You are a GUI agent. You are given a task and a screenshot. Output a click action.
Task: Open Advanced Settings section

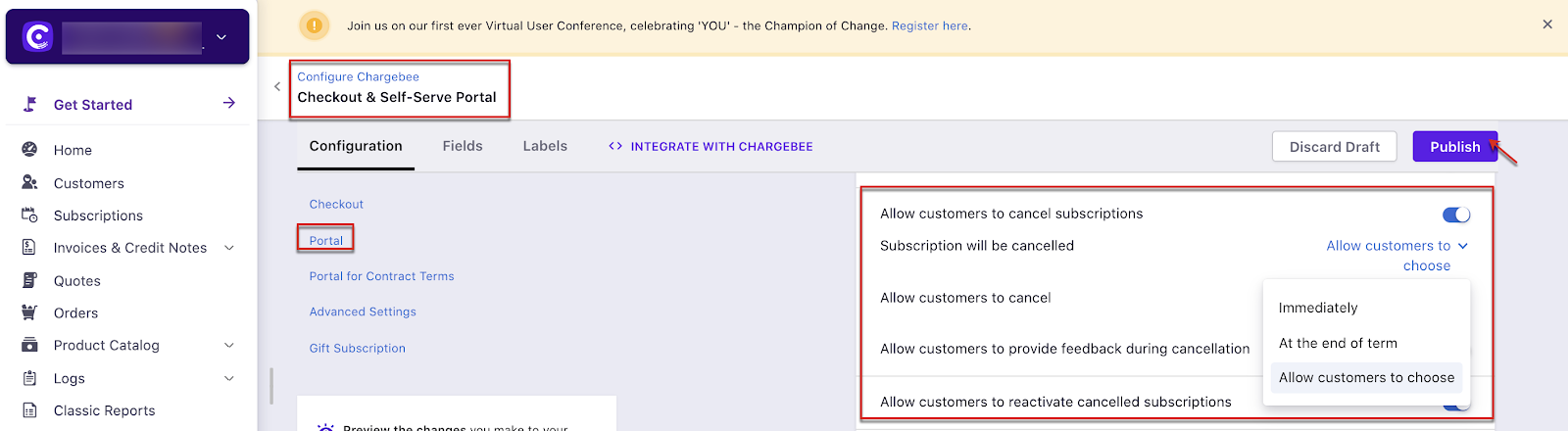(363, 311)
